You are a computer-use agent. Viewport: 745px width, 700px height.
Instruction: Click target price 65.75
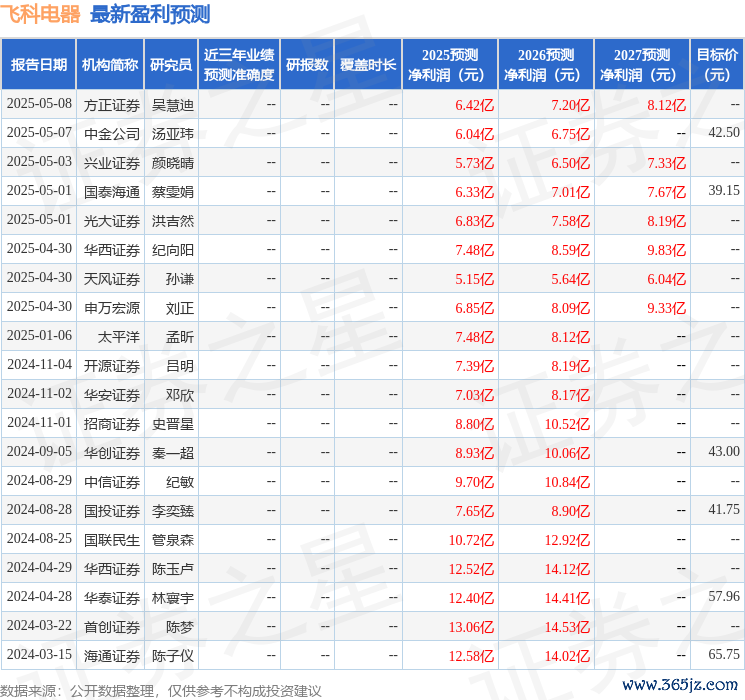(724, 654)
